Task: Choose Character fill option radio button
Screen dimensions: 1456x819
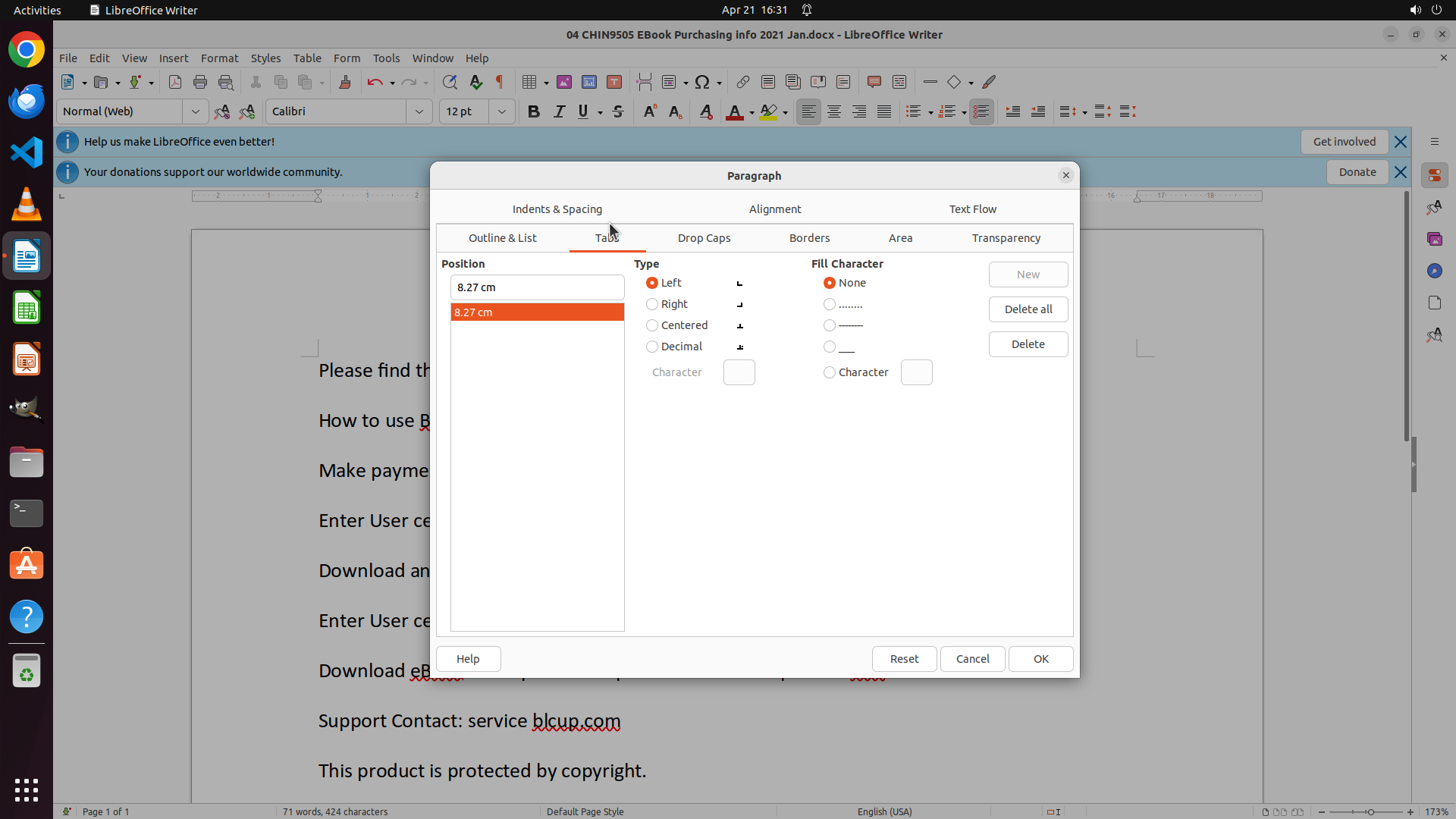Action: pyautogui.click(x=830, y=372)
